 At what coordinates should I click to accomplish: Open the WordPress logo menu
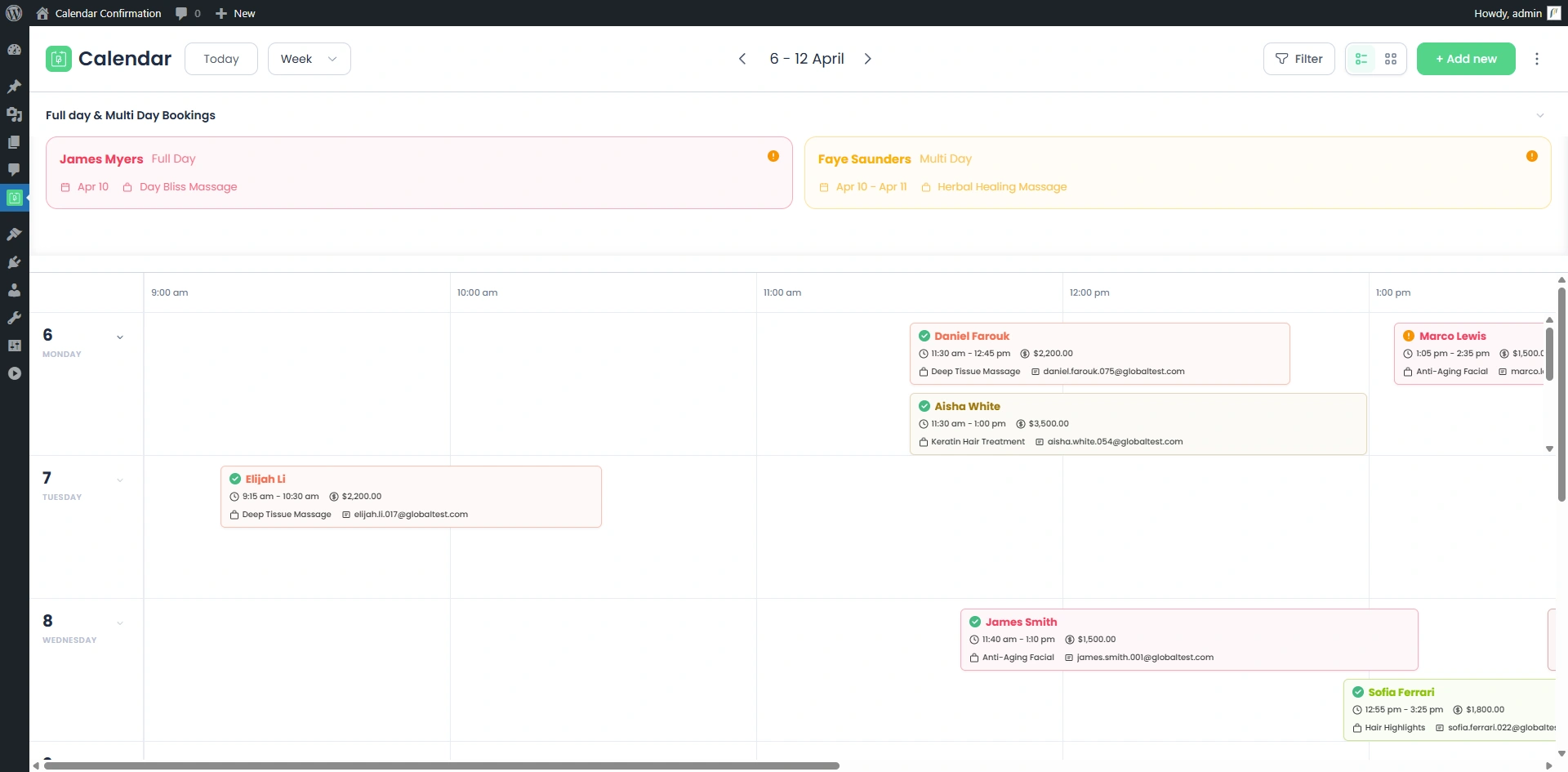(x=14, y=13)
